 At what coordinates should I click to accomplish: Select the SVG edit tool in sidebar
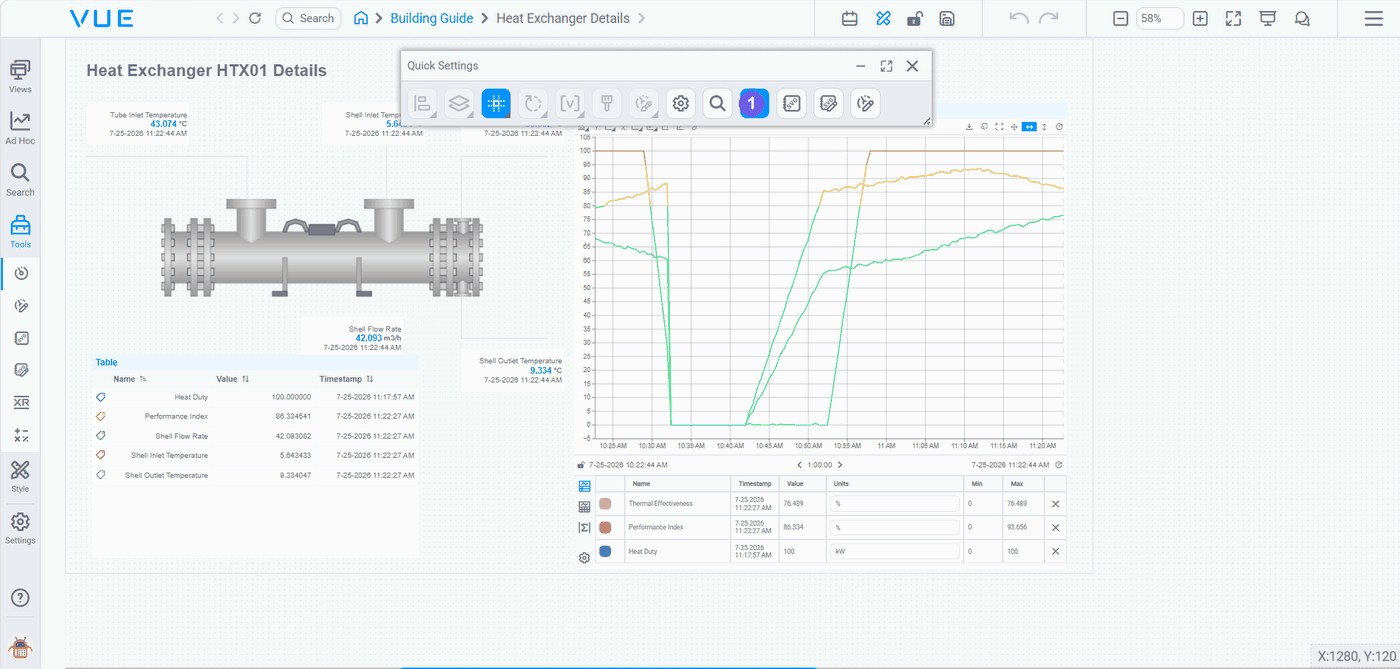pos(21,370)
